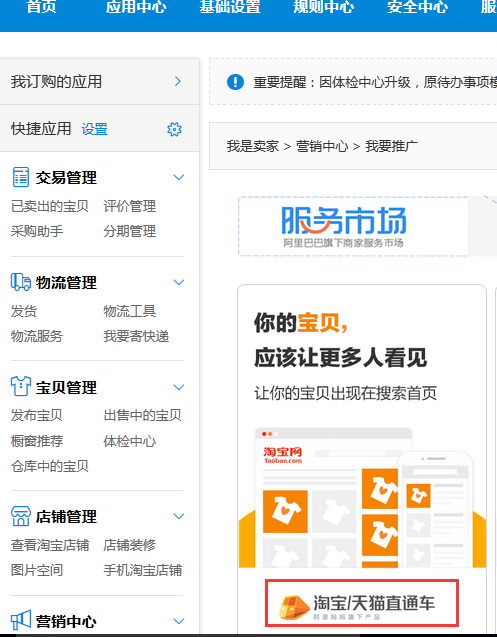Open 评价管理 link
Screen dimensions: 497x637
[129, 206]
